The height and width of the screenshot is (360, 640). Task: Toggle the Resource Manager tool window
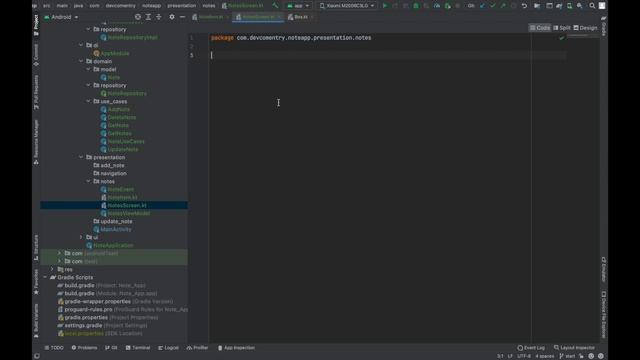pyautogui.click(x=36, y=142)
